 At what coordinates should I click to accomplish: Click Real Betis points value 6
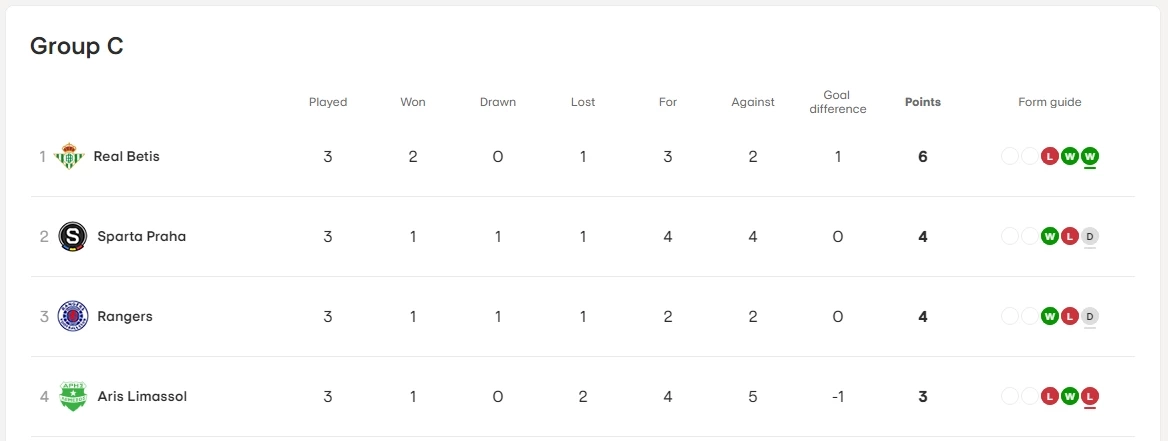tap(922, 156)
